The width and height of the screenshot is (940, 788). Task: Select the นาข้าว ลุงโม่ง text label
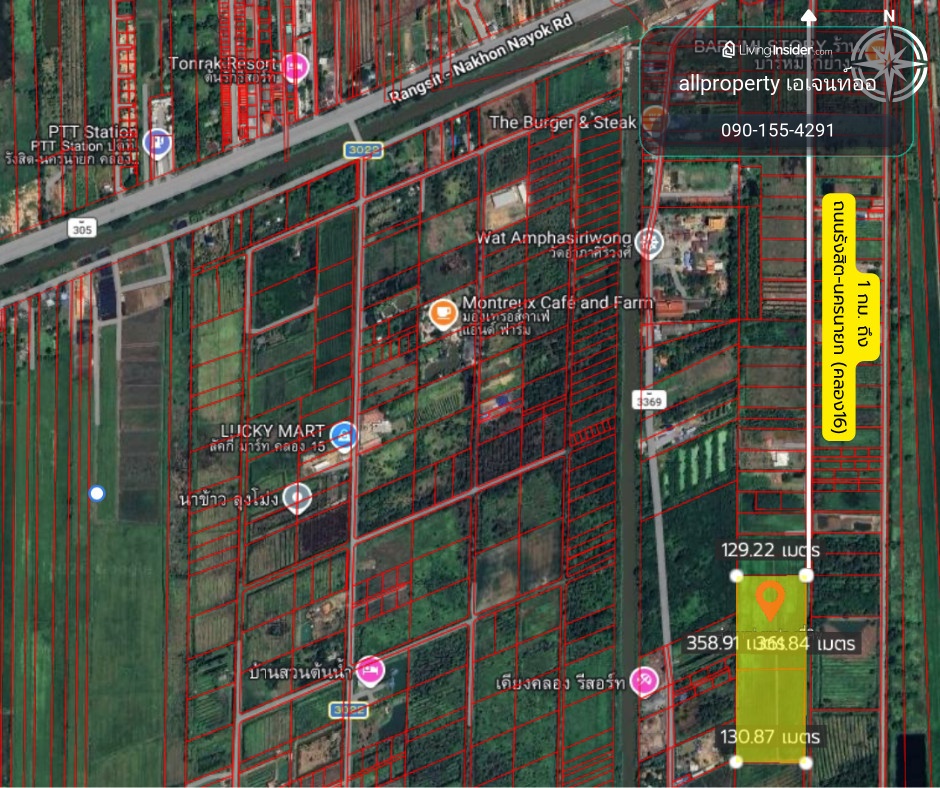(229, 498)
